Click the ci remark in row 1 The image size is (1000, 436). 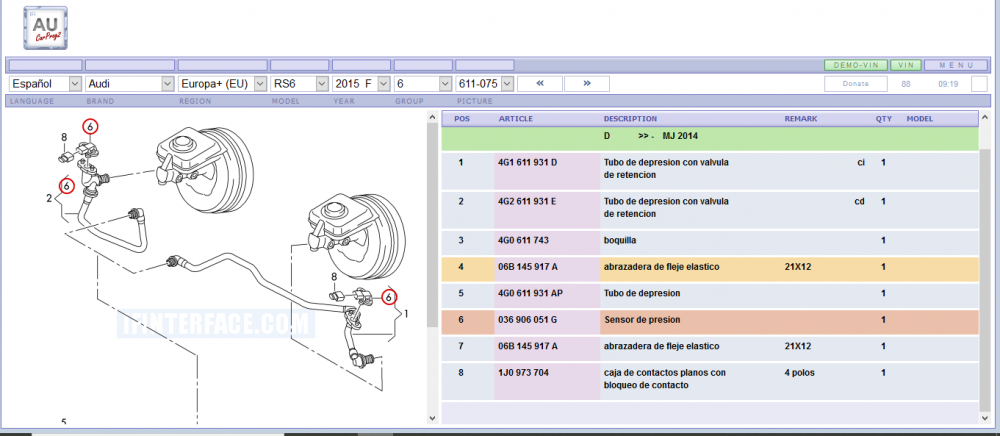click(x=861, y=163)
